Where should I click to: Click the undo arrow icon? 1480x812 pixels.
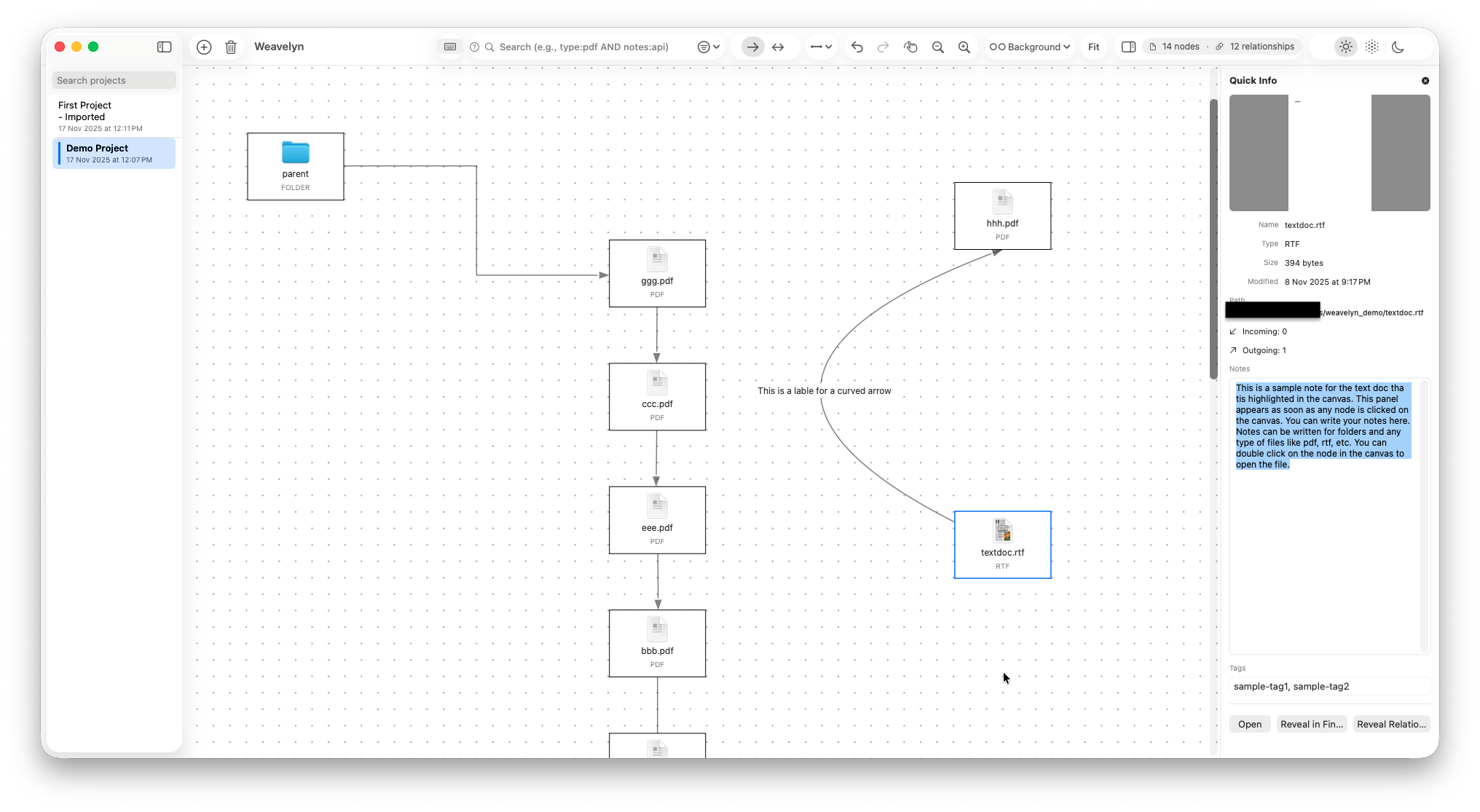857,47
